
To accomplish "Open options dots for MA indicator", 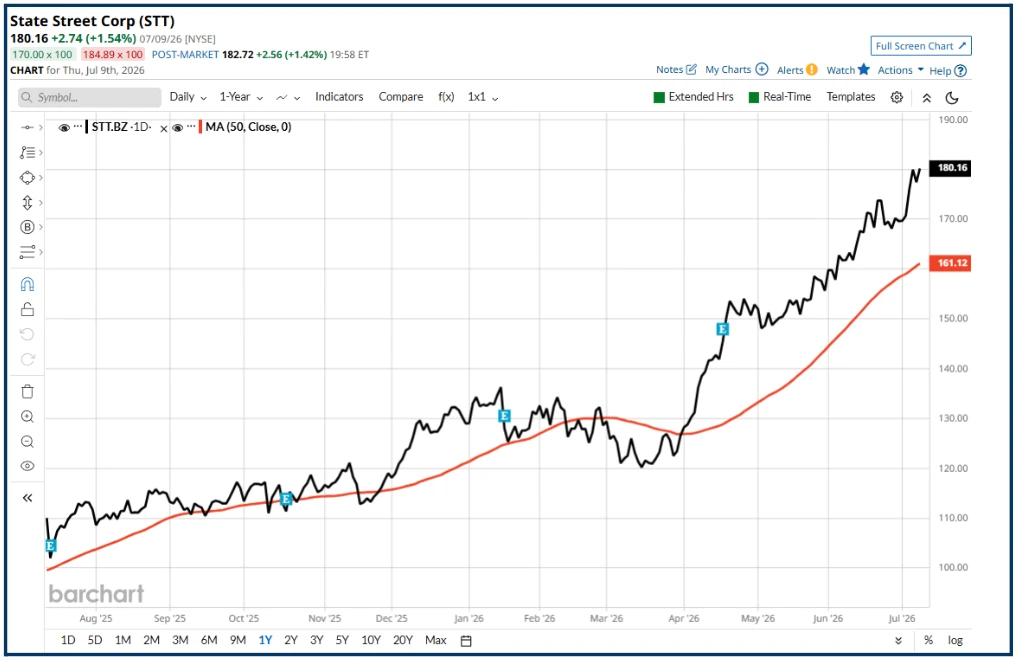I will click(x=191, y=126).
